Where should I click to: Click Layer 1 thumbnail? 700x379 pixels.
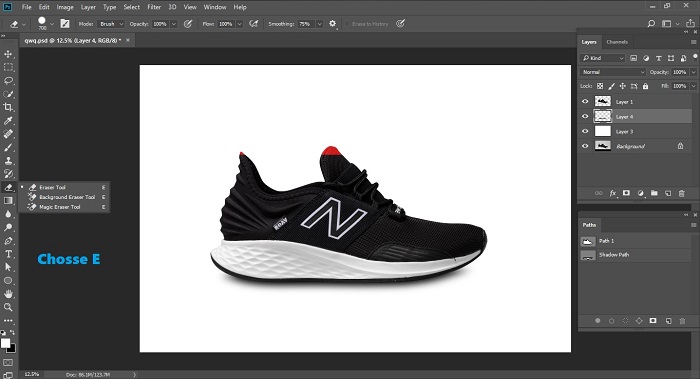(603, 101)
